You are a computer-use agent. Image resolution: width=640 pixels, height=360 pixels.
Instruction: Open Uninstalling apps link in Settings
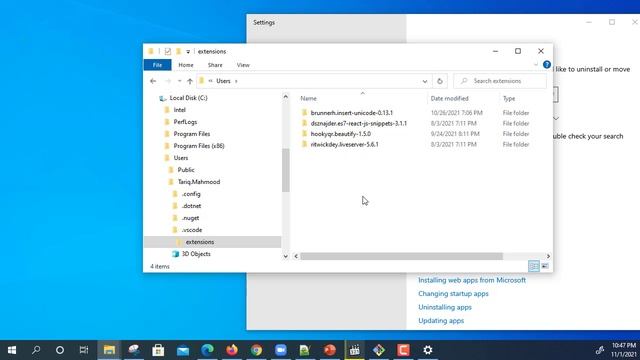[x=444, y=307]
